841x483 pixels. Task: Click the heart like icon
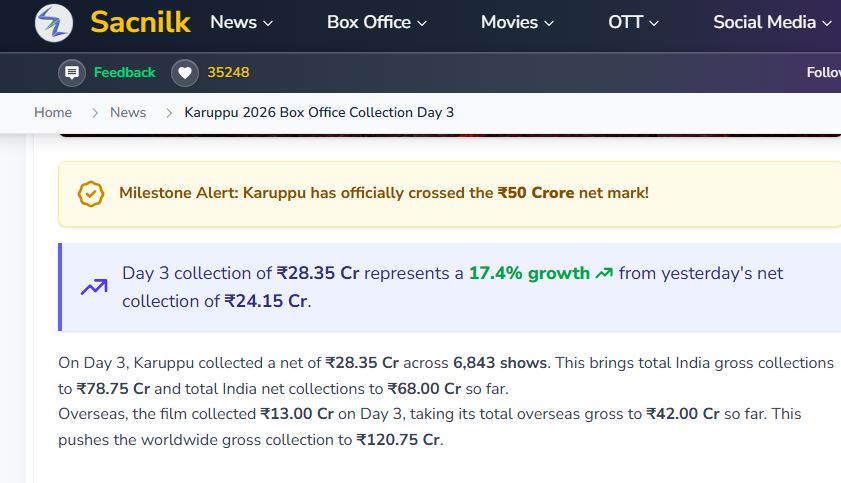tap(185, 72)
